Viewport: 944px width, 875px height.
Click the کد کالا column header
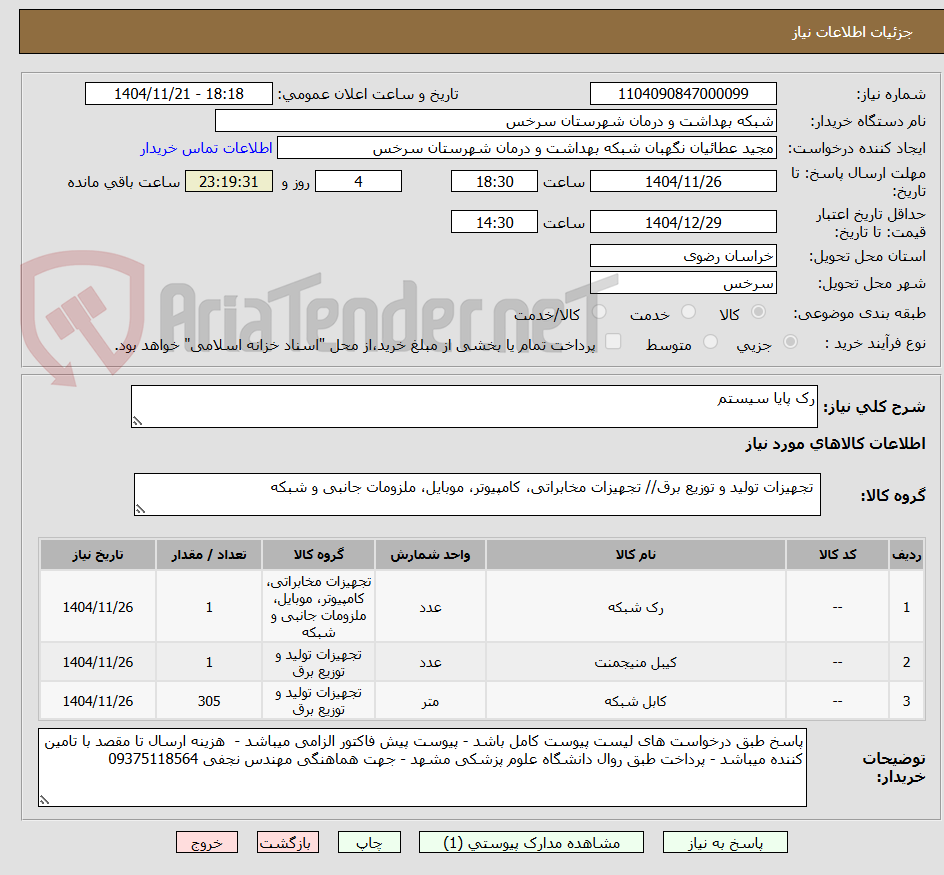click(837, 555)
